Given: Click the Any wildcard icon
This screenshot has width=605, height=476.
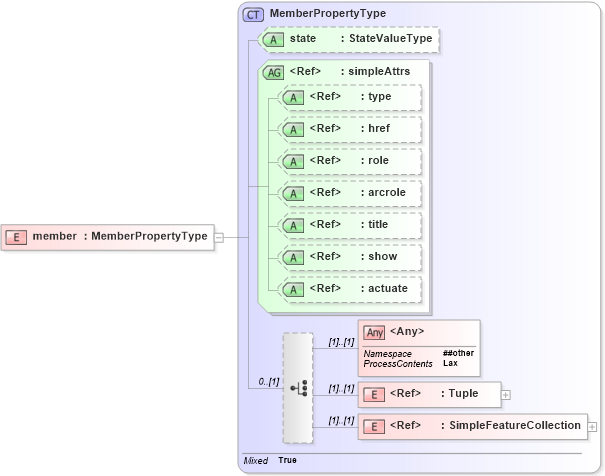Looking at the screenshot, I should pyautogui.click(x=374, y=333).
